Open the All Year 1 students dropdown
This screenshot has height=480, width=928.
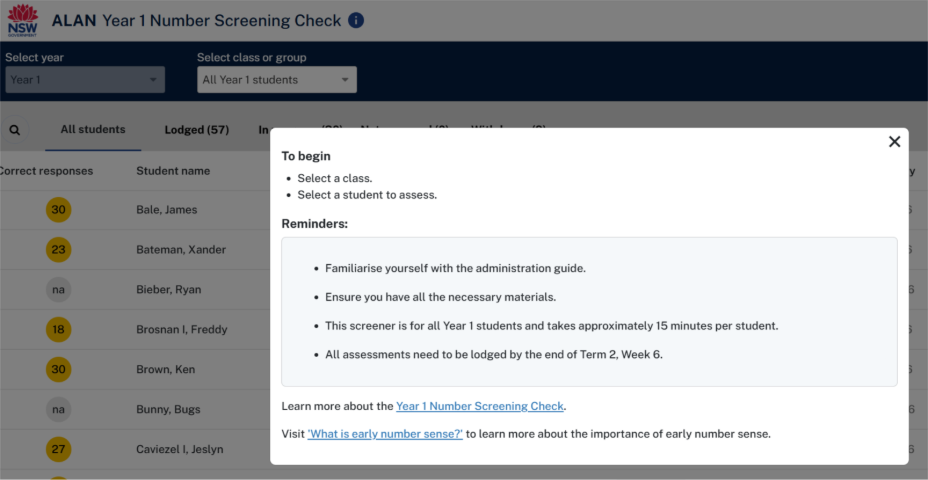click(x=277, y=80)
